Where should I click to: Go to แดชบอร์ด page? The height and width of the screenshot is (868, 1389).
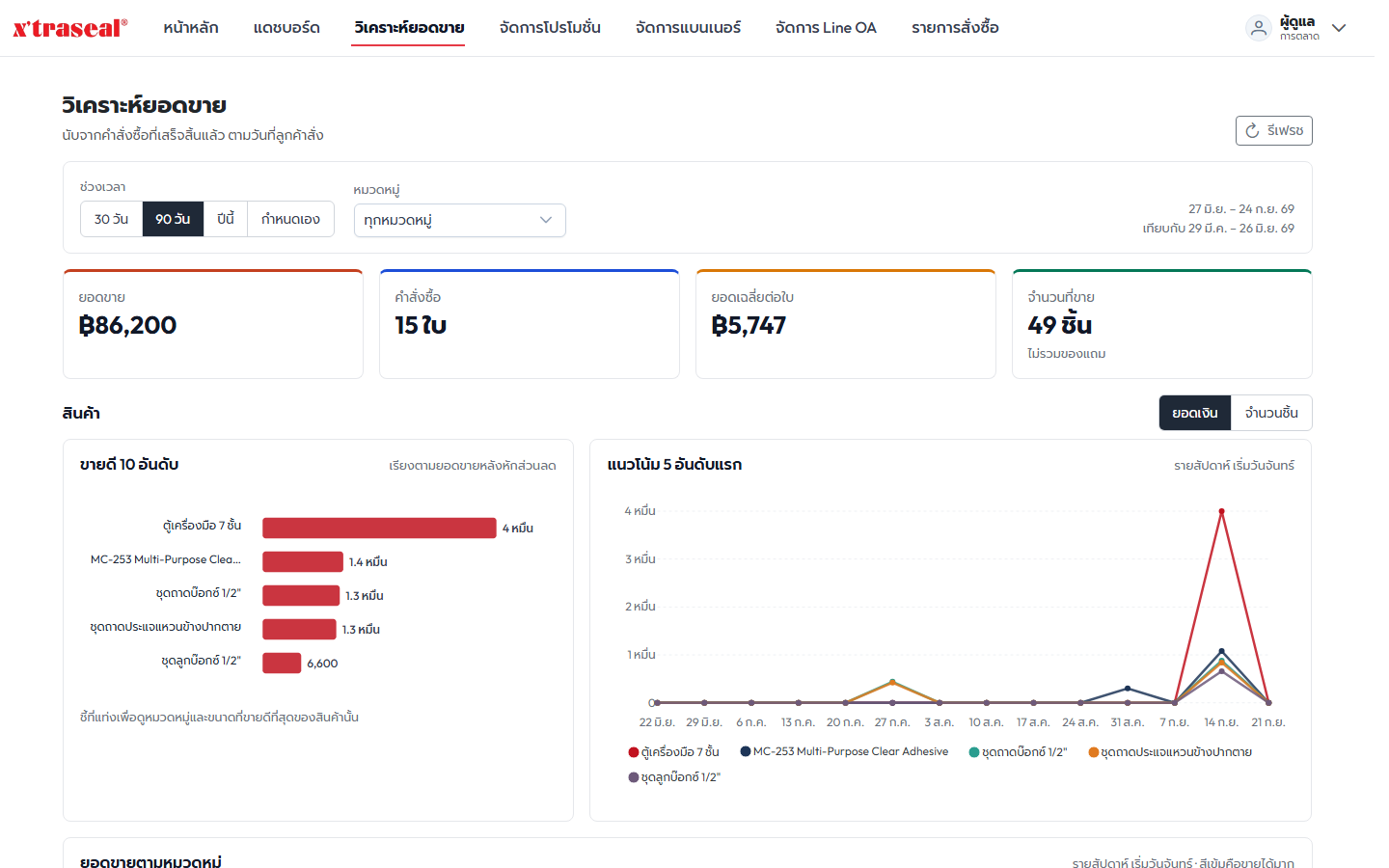pyautogui.click(x=286, y=28)
